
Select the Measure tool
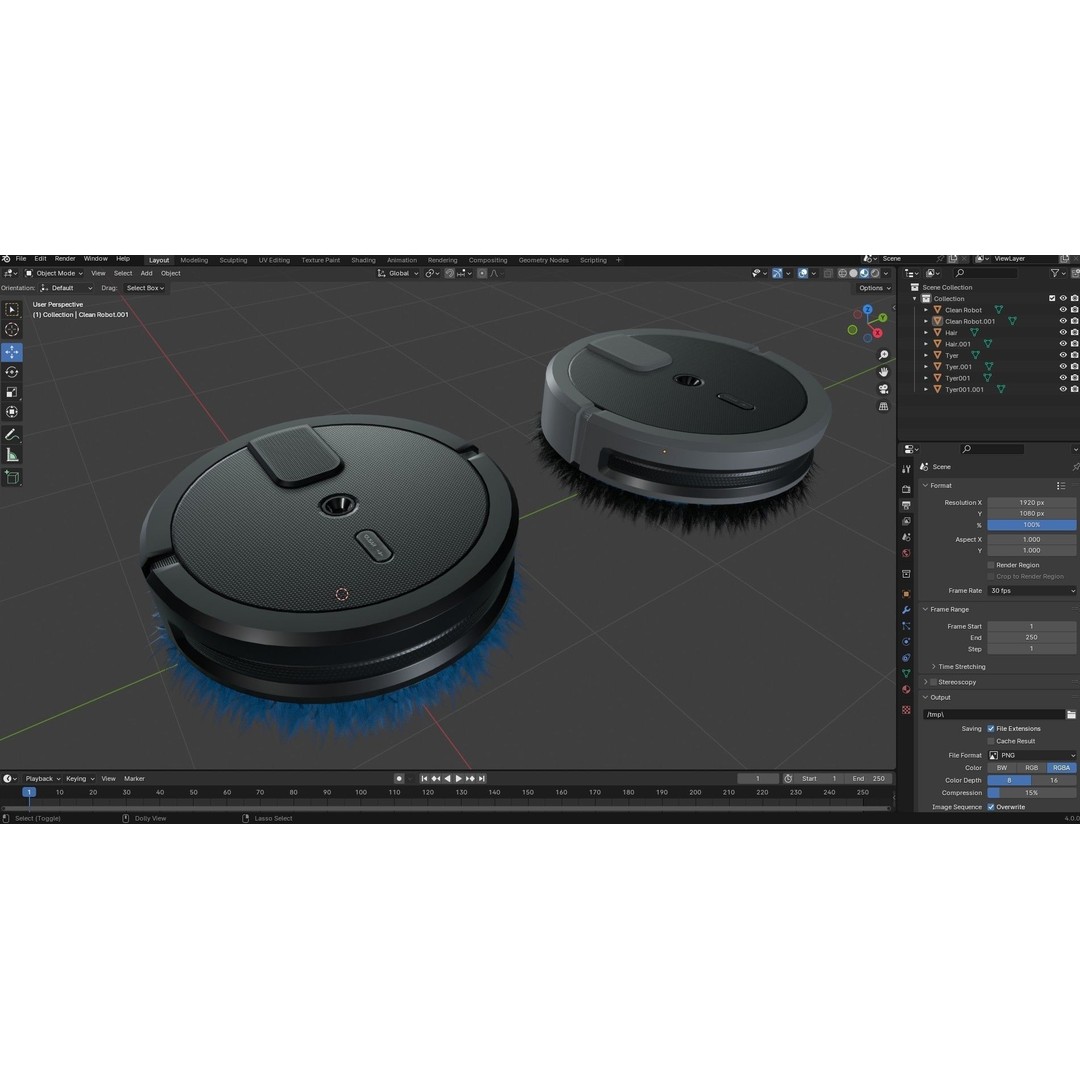click(x=12, y=455)
